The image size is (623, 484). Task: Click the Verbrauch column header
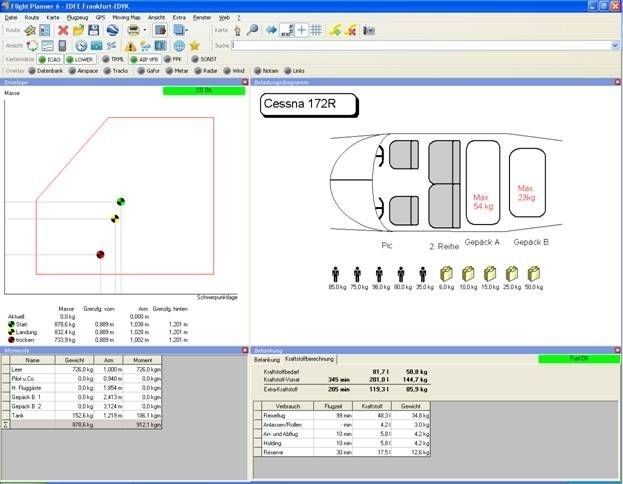point(287,405)
